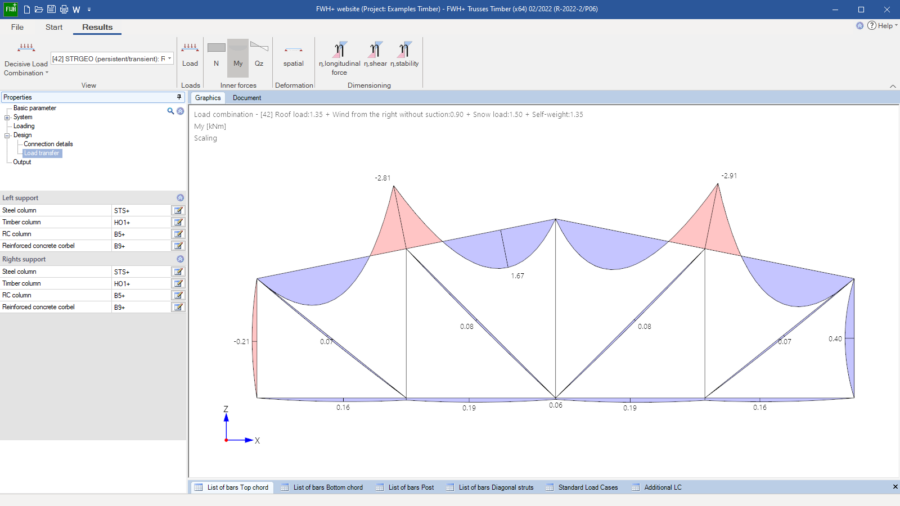Toggle the My bending moment diagram
The width and height of the screenshot is (900, 506).
pyautogui.click(x=238, y=53)
